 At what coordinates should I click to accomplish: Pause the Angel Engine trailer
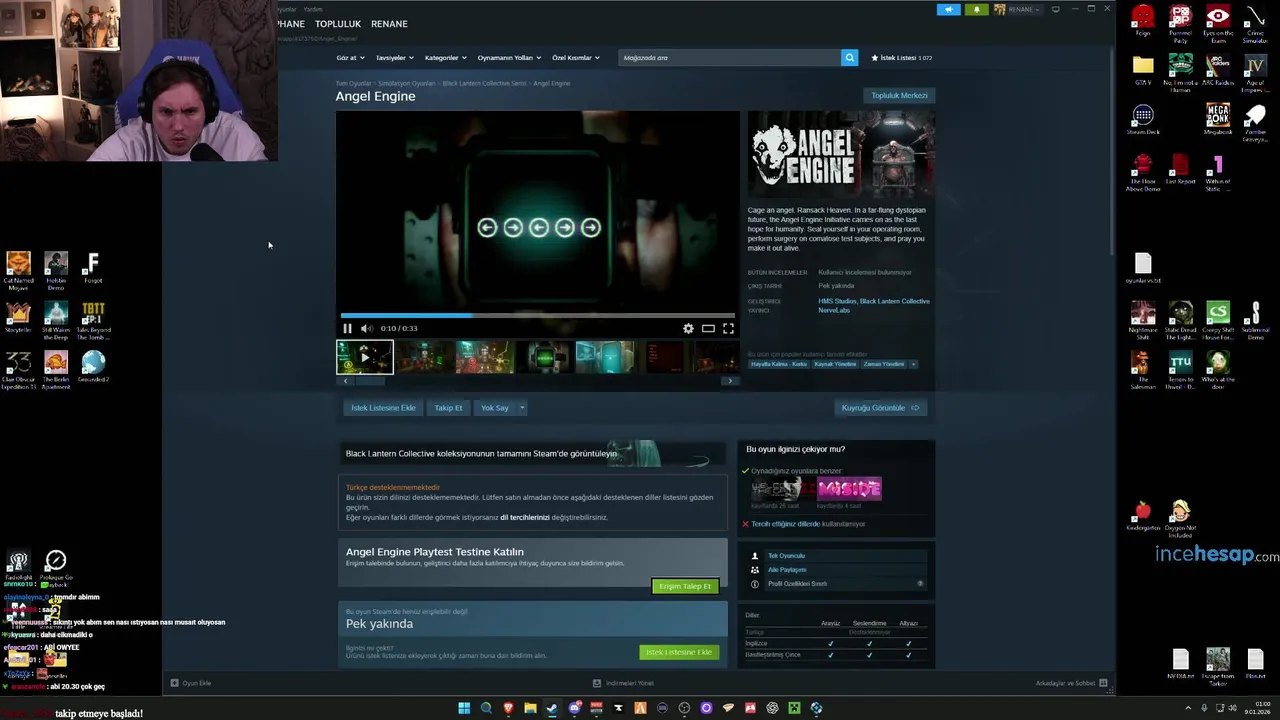[347, 328]
